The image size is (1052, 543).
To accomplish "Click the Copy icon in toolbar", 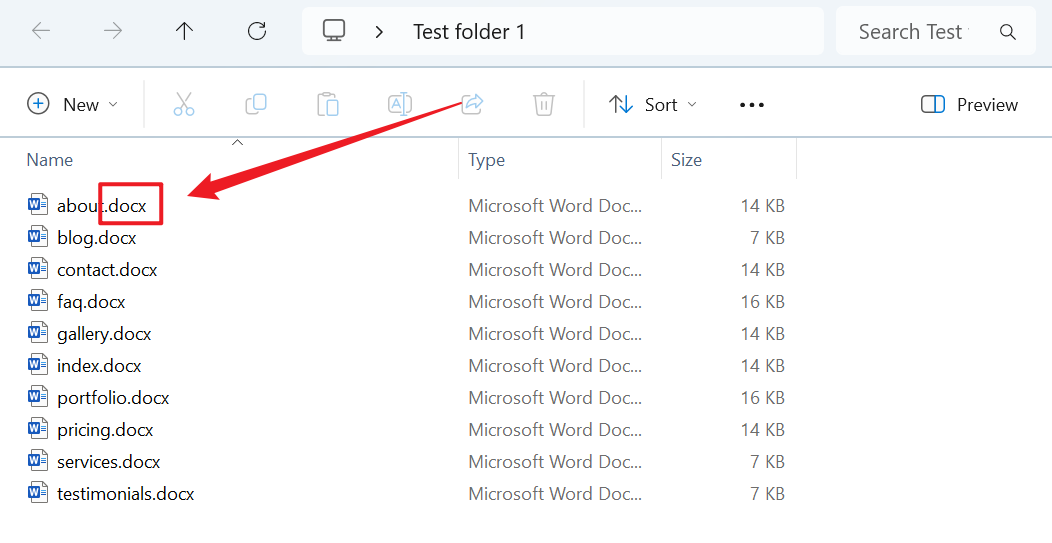I will (x=256, y=104).
